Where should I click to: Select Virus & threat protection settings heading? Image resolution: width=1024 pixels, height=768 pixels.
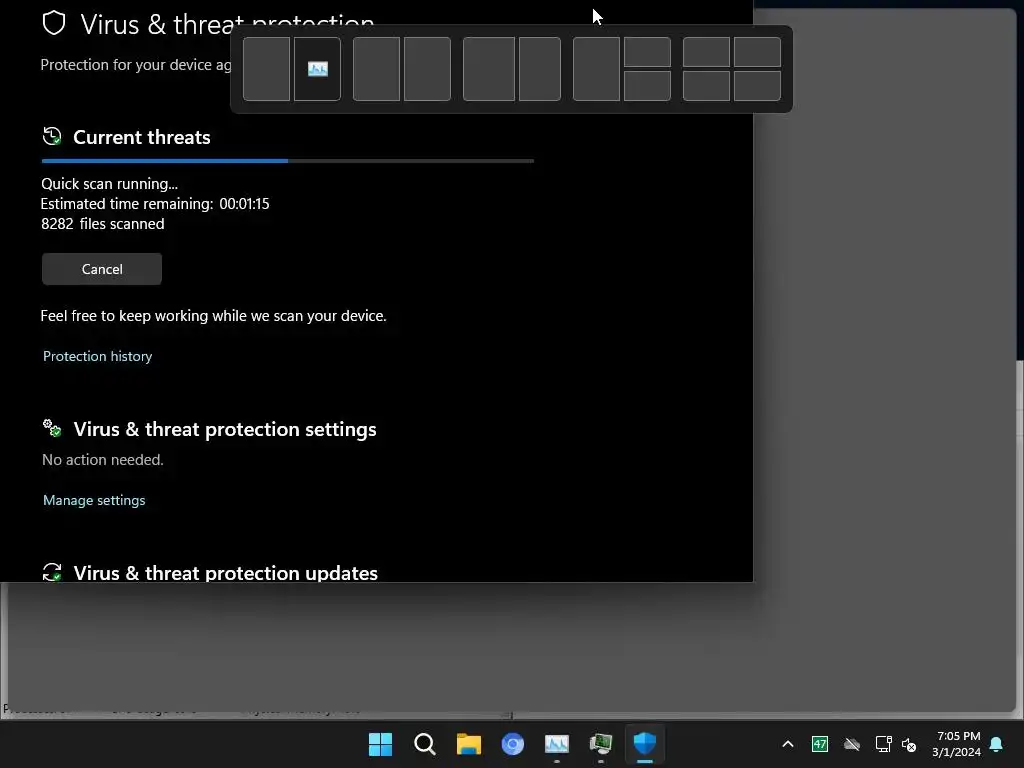(x=225, y=429)
